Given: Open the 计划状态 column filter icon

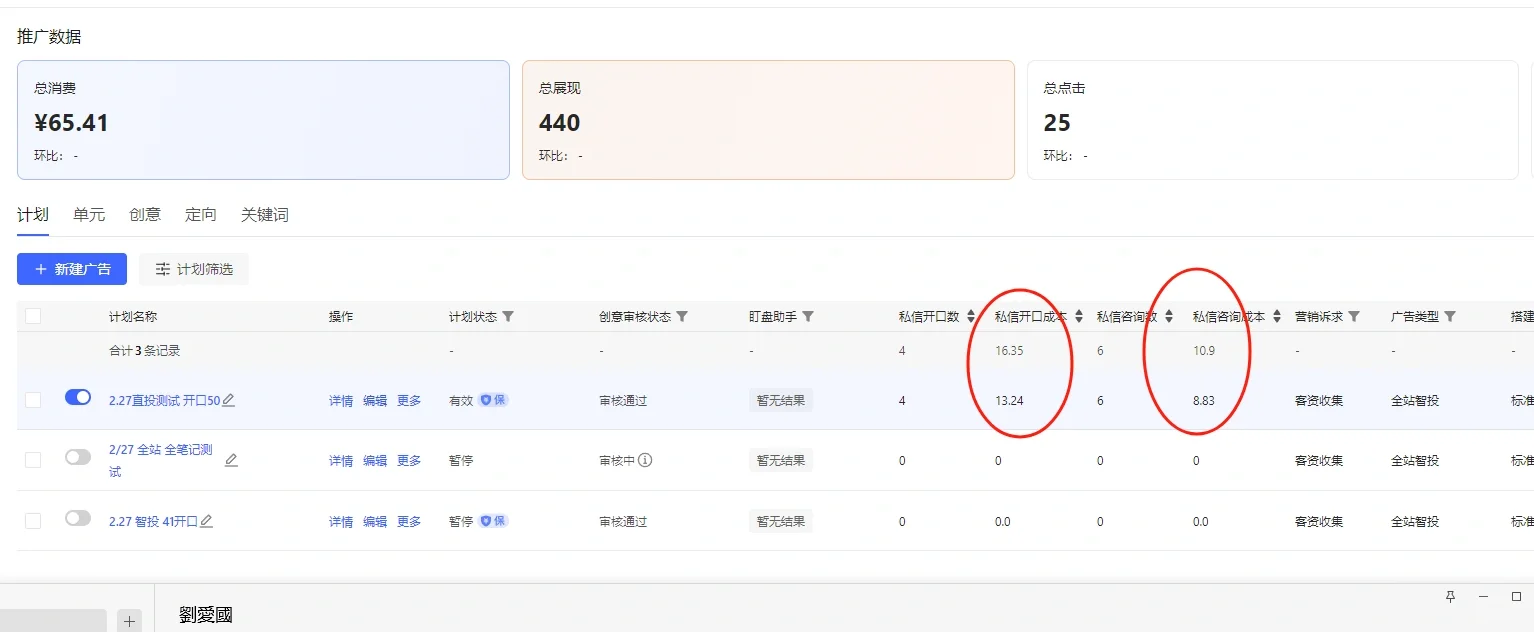Looking at the screenshot, I should coord(508,317).
